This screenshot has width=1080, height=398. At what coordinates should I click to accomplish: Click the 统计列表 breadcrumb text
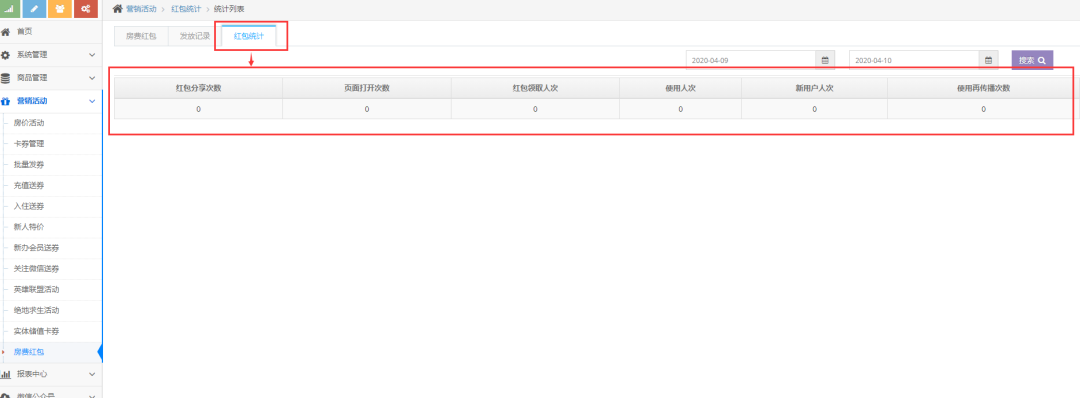click(x=229, y=9)
